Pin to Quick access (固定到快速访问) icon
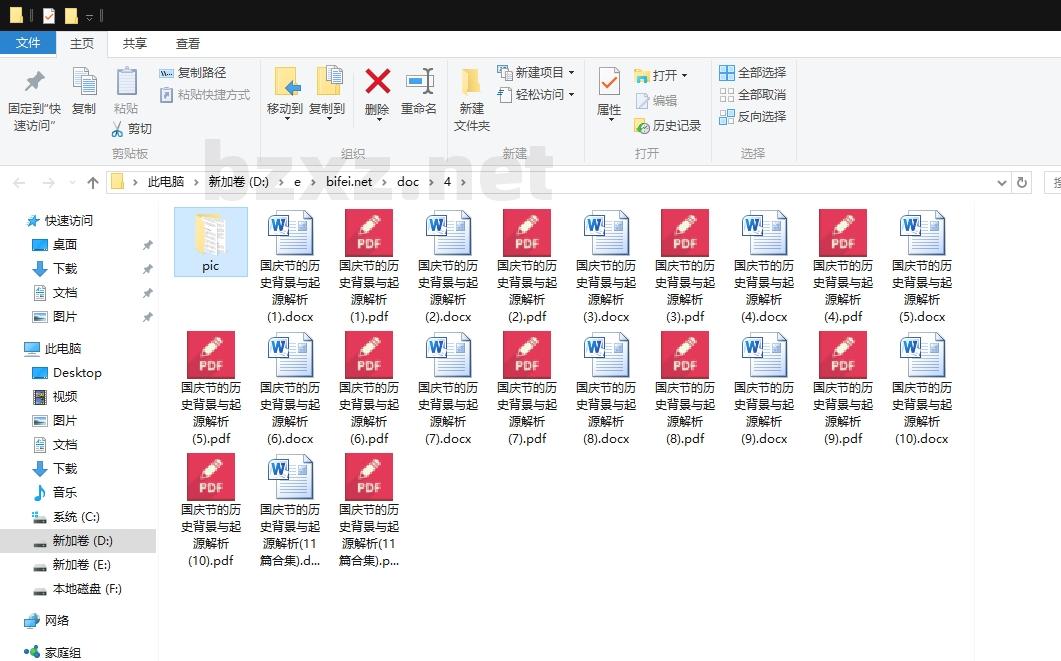This screenshot has width=1061, height=661. 35,83
